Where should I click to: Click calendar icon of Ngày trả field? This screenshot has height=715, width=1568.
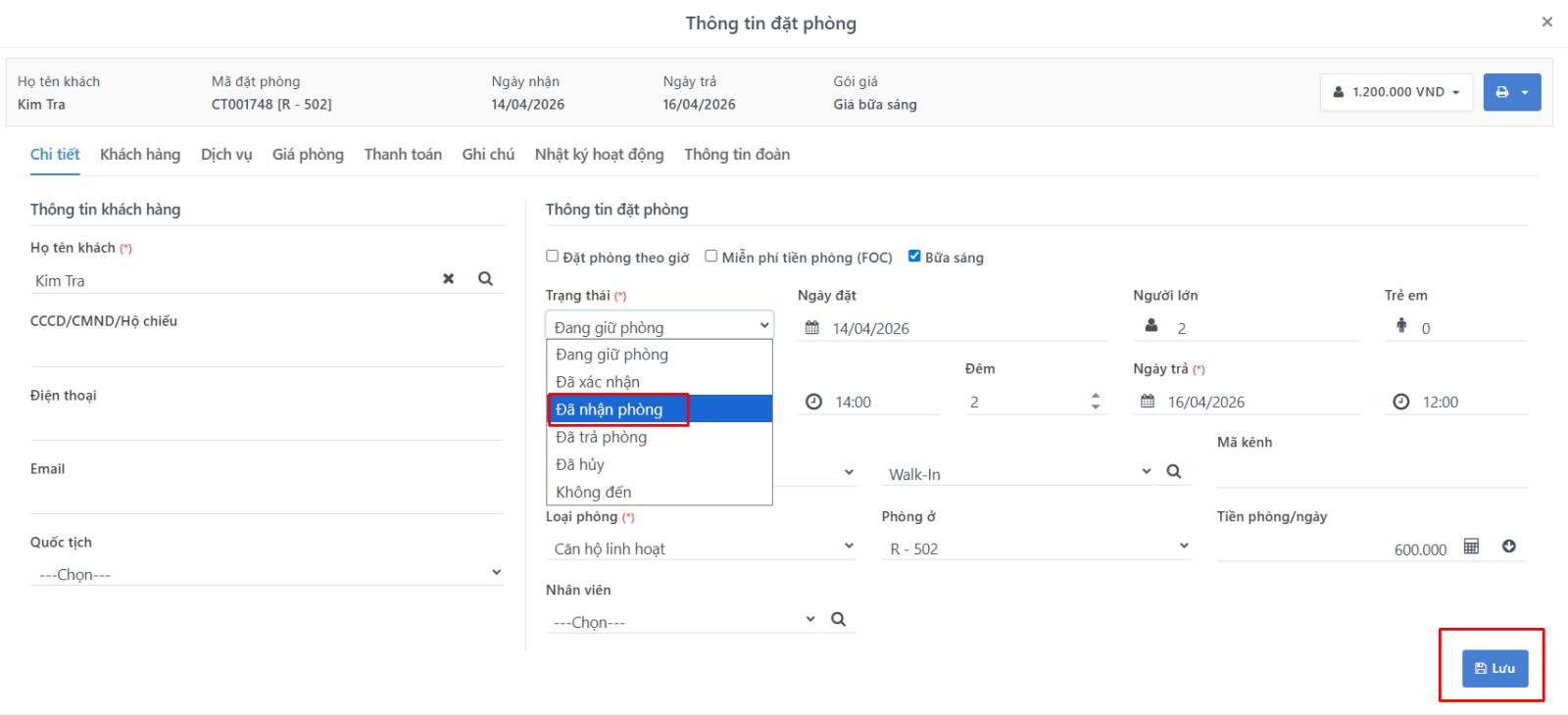[1148, 402]
